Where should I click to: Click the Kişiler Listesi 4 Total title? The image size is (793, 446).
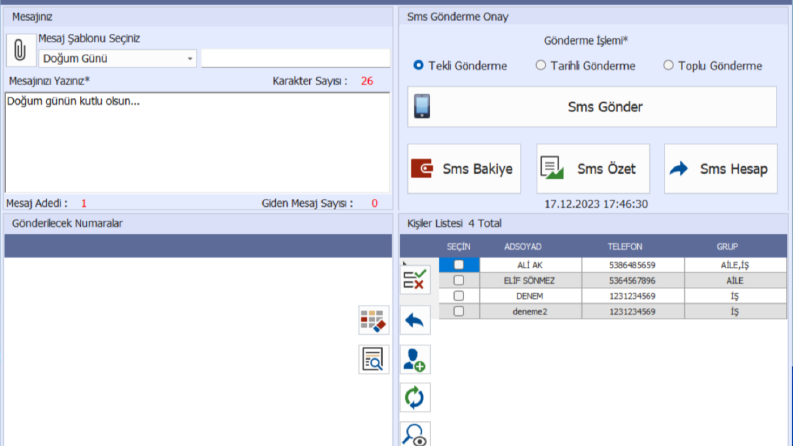454,223
